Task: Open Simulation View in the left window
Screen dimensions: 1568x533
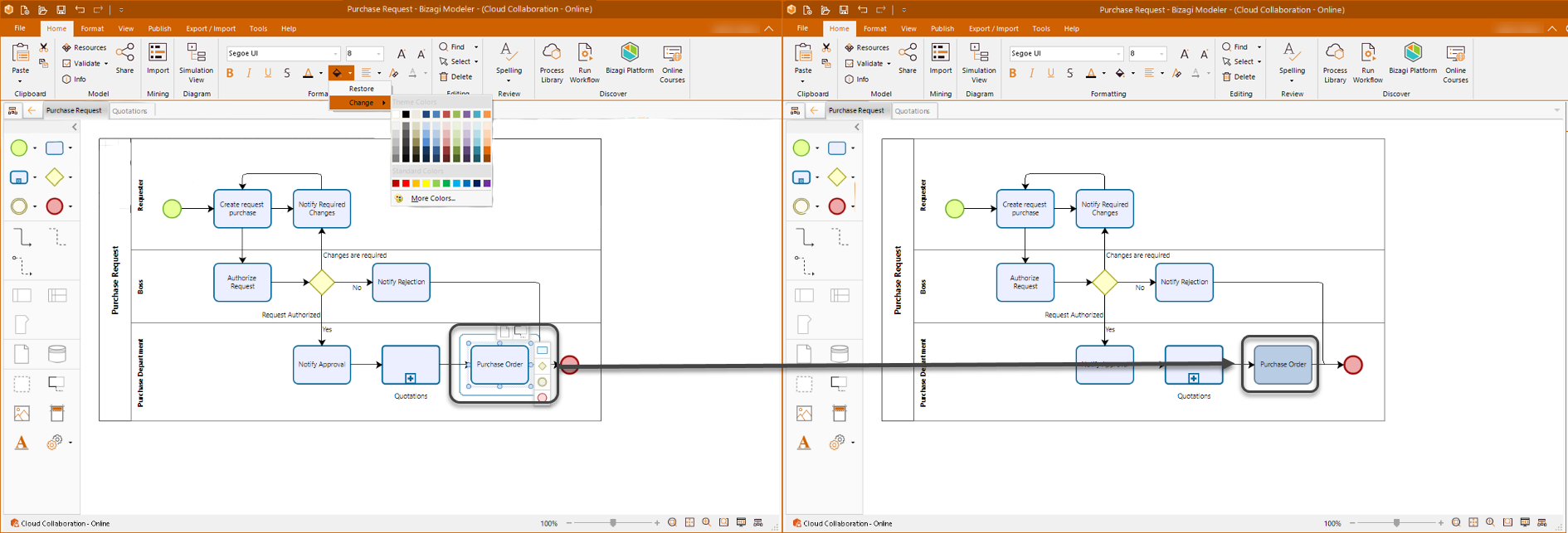Action: click(x=197, y=63)
